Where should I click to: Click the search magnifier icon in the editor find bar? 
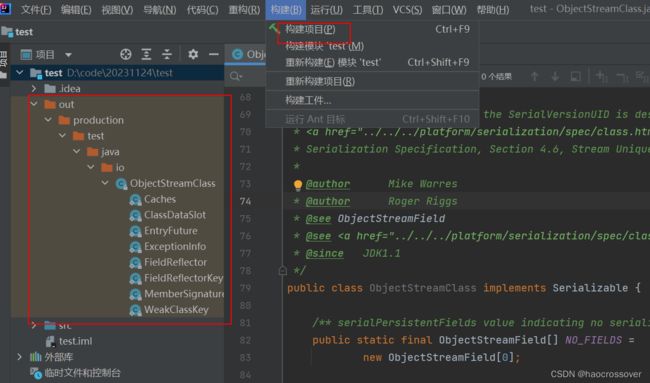click(236, 76)
